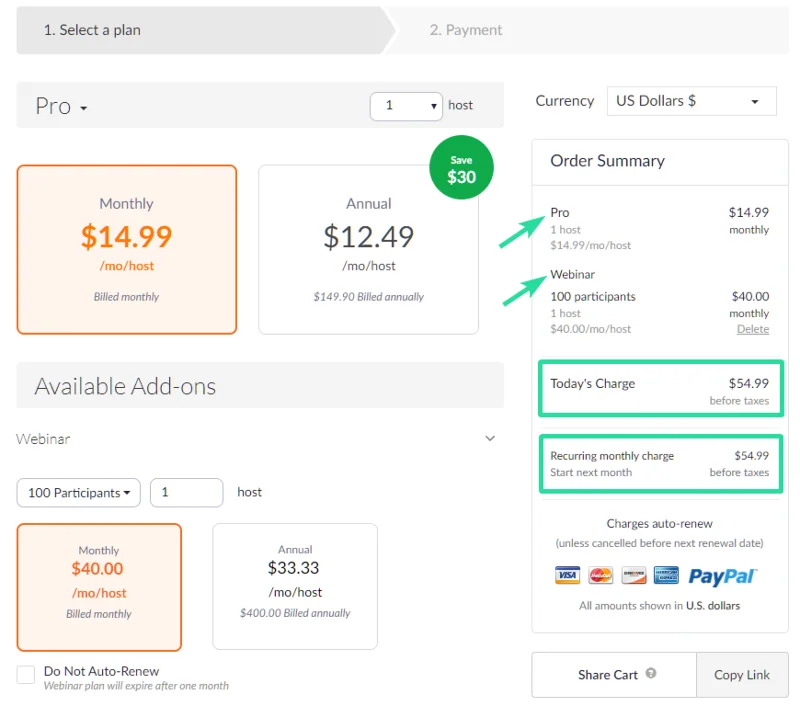Click the 1. Select a plan step

[x=92, y=30]
